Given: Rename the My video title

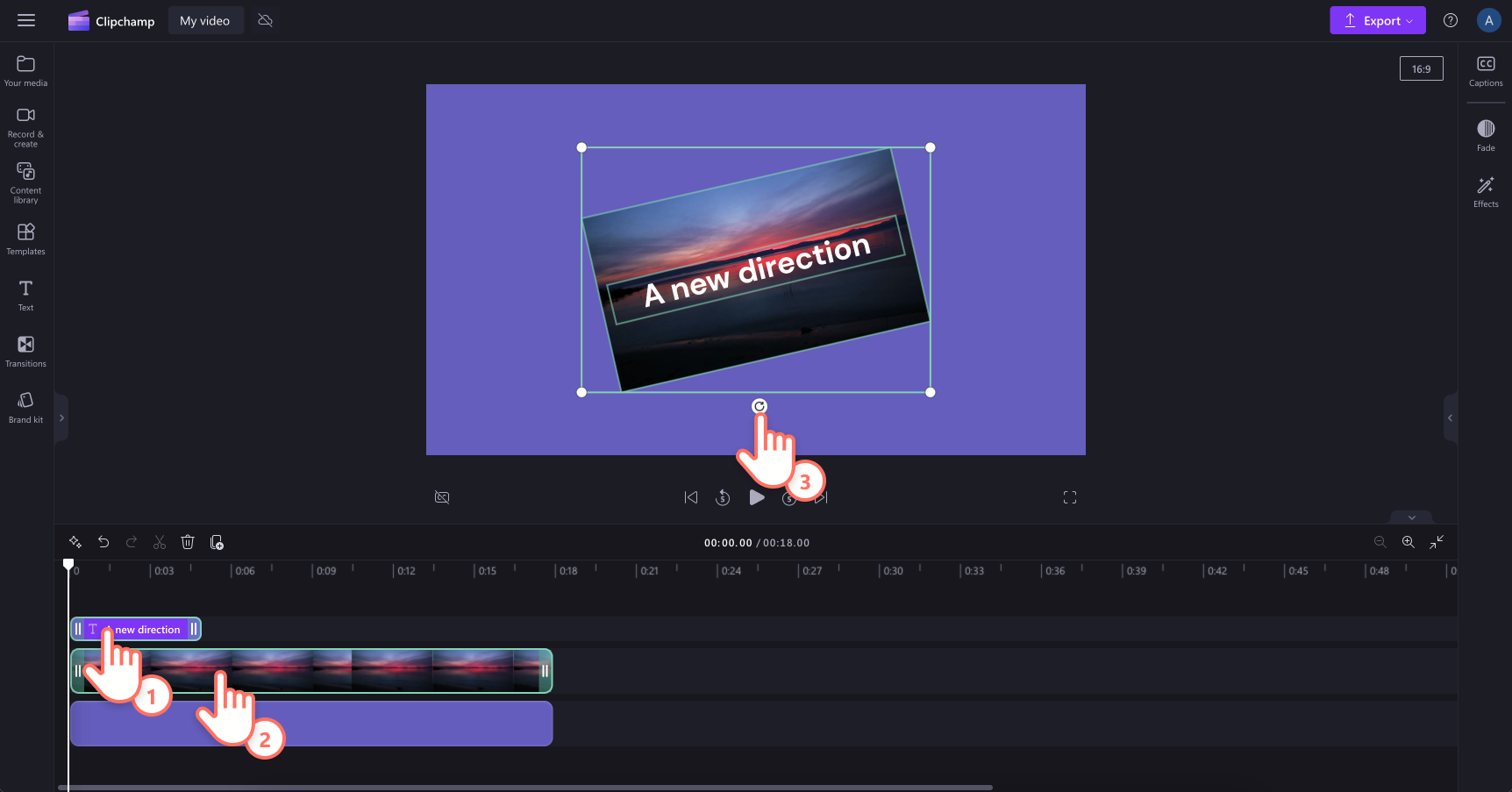Looking at the screenshot, I should point(205,20).
